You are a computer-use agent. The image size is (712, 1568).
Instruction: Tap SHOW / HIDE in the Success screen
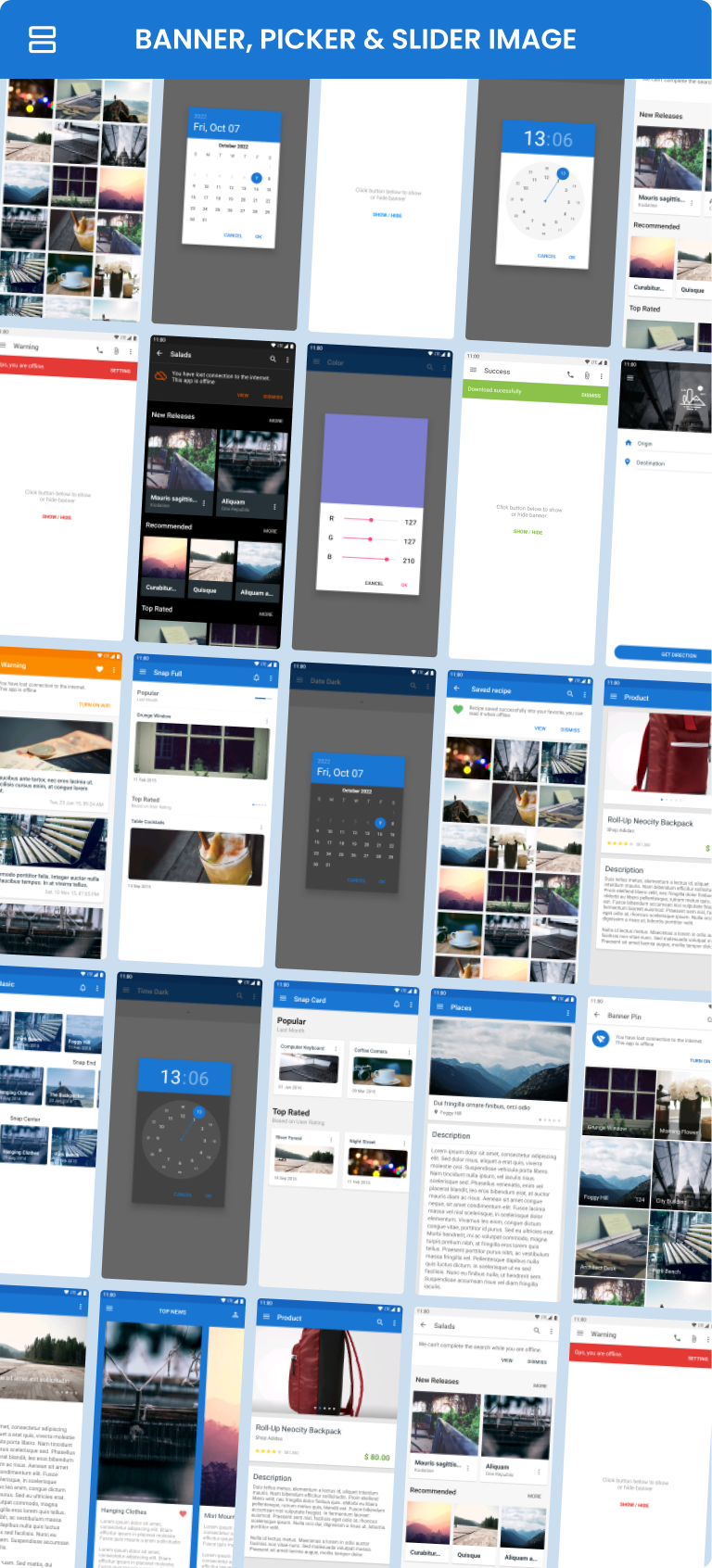(x=528, y=532)
